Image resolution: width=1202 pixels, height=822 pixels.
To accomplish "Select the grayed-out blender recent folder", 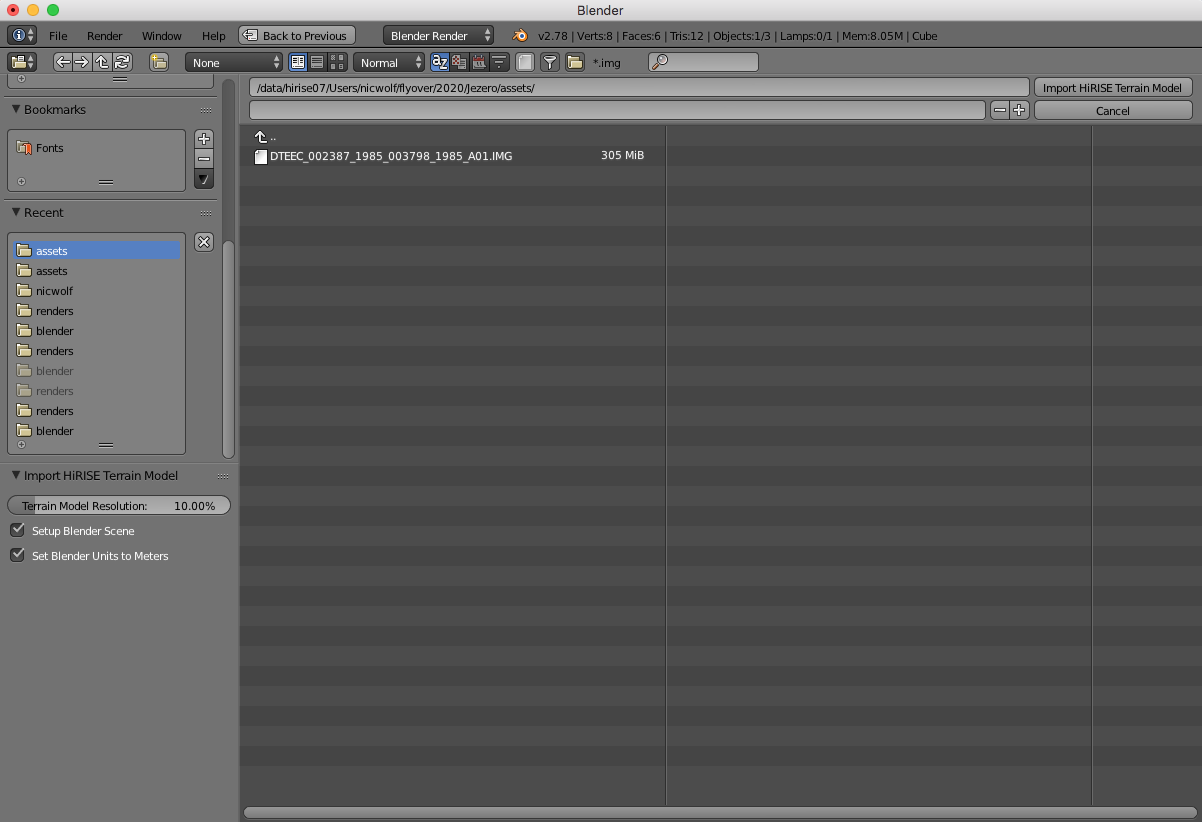I will click(97, 370).
